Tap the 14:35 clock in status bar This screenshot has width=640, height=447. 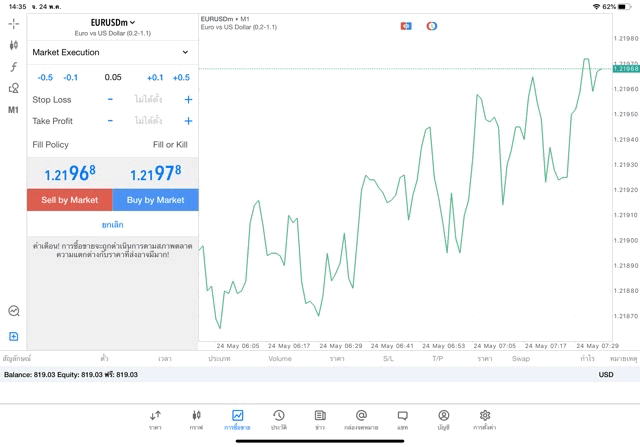(17, 7)
